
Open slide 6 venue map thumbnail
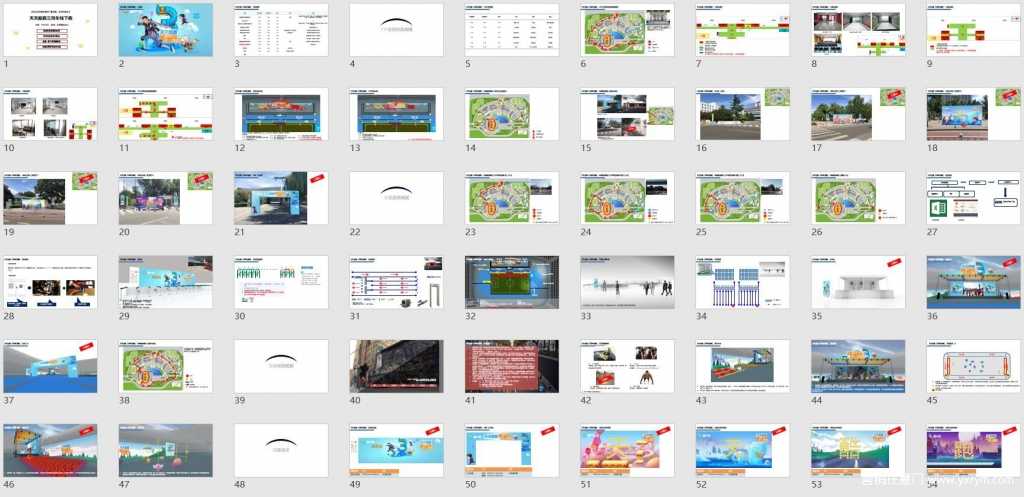[x=627, y=29]
